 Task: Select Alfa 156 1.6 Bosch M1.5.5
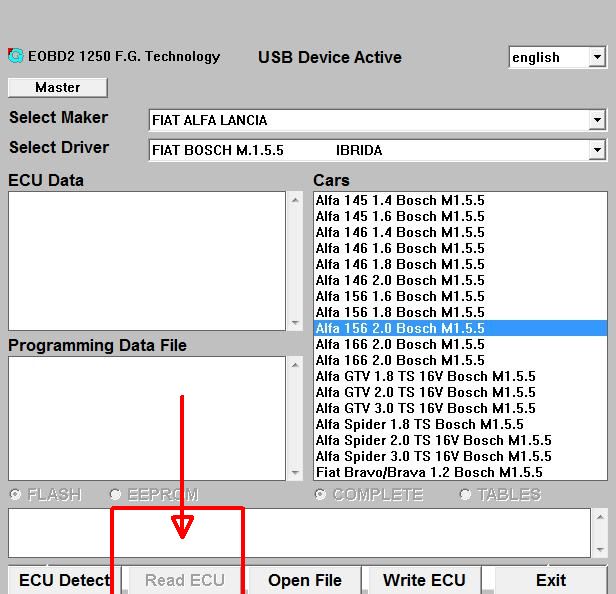460,296
